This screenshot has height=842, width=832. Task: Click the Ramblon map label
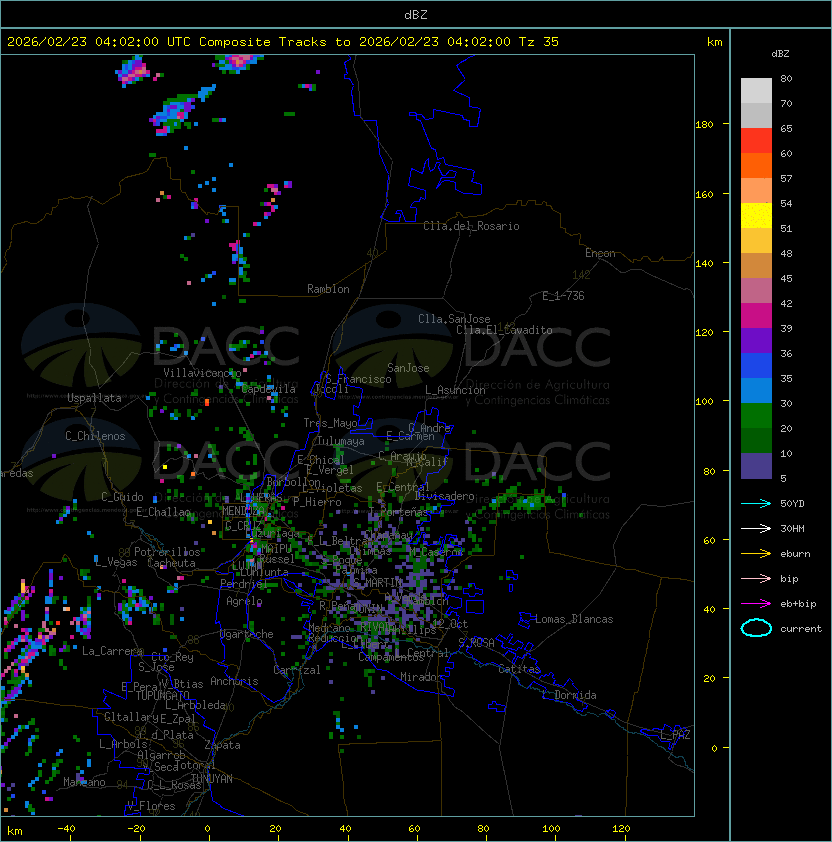(328, 289)
